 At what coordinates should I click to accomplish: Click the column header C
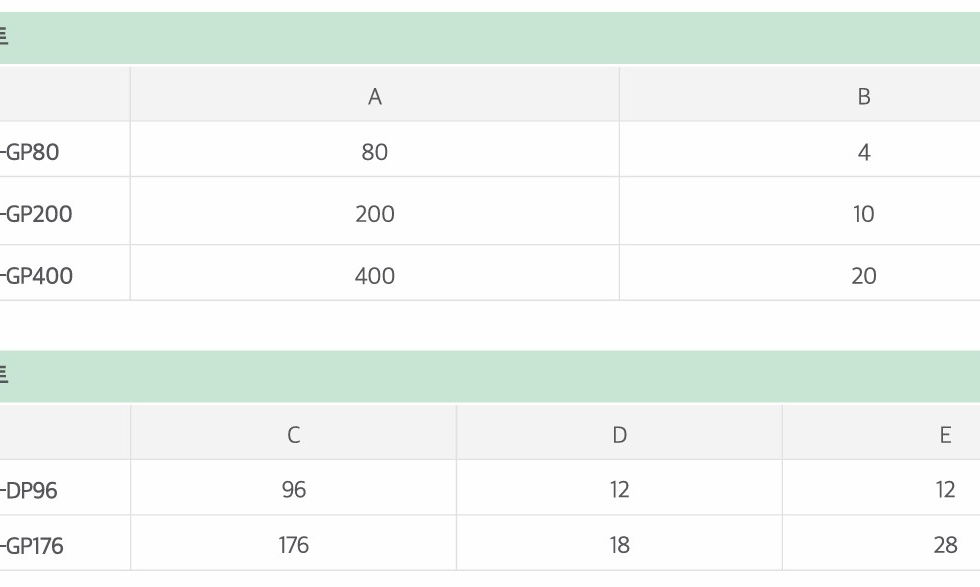293,433
